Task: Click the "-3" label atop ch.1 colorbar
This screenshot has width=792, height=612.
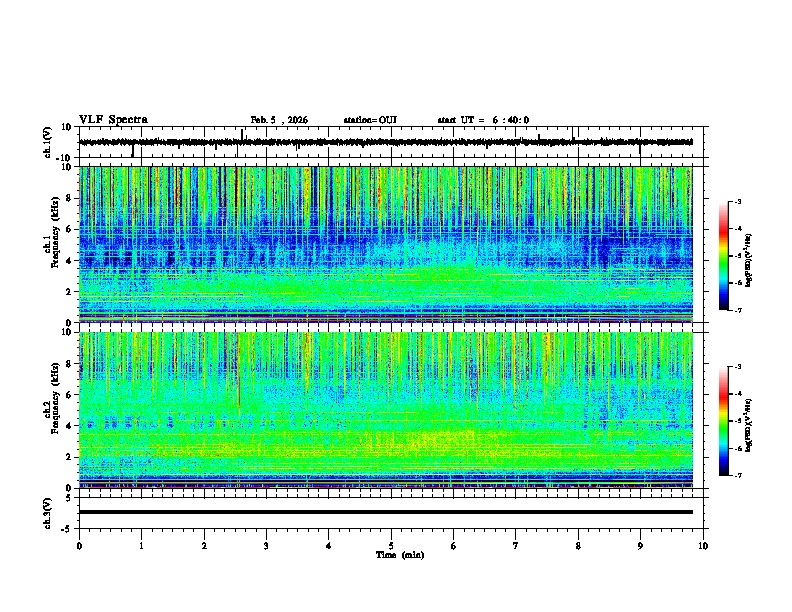Action: tap(738, 201)
